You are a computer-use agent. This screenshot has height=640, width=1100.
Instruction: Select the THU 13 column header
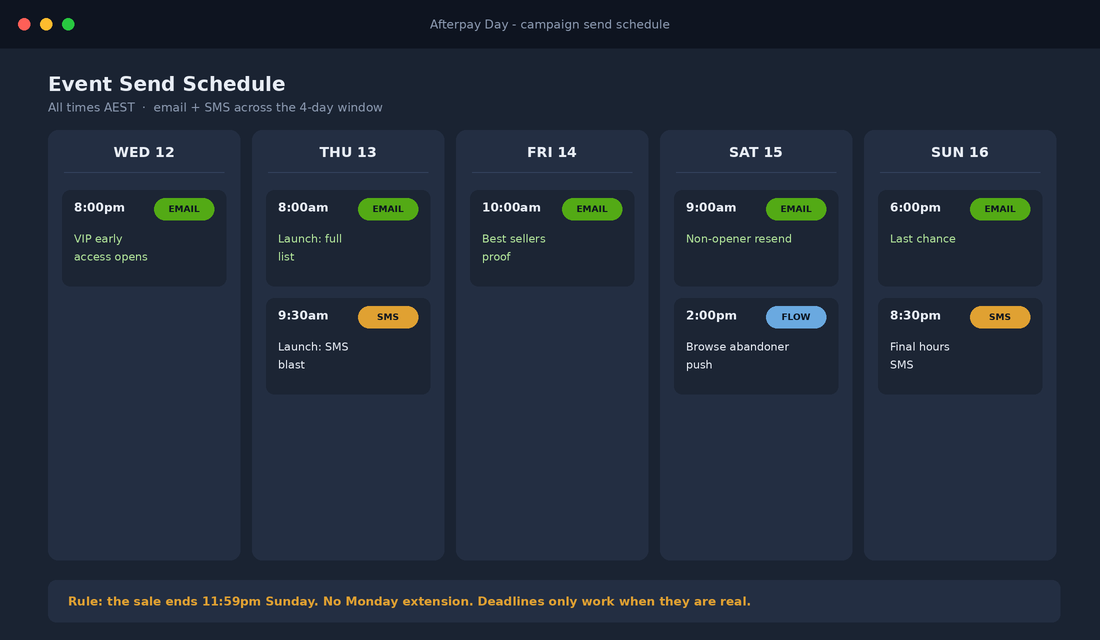click(x=348, y=152)
